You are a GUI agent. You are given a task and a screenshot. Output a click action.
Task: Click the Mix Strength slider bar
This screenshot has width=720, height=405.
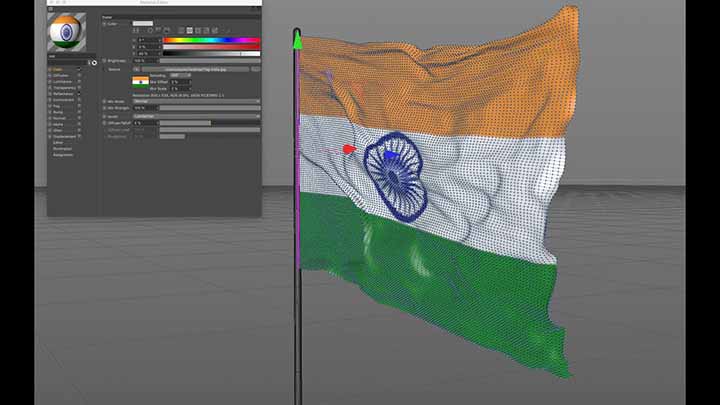pyautogui.click(x=210, y=108)
